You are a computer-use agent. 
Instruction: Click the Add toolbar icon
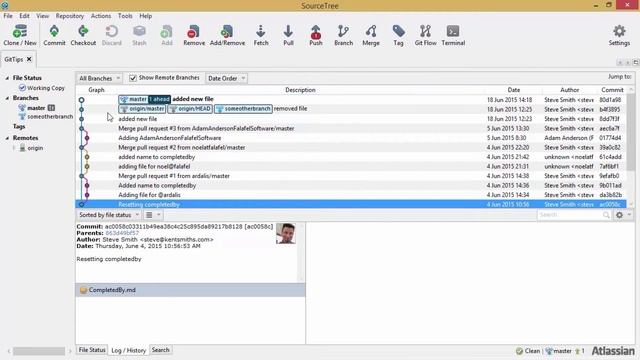coord(167,35)
